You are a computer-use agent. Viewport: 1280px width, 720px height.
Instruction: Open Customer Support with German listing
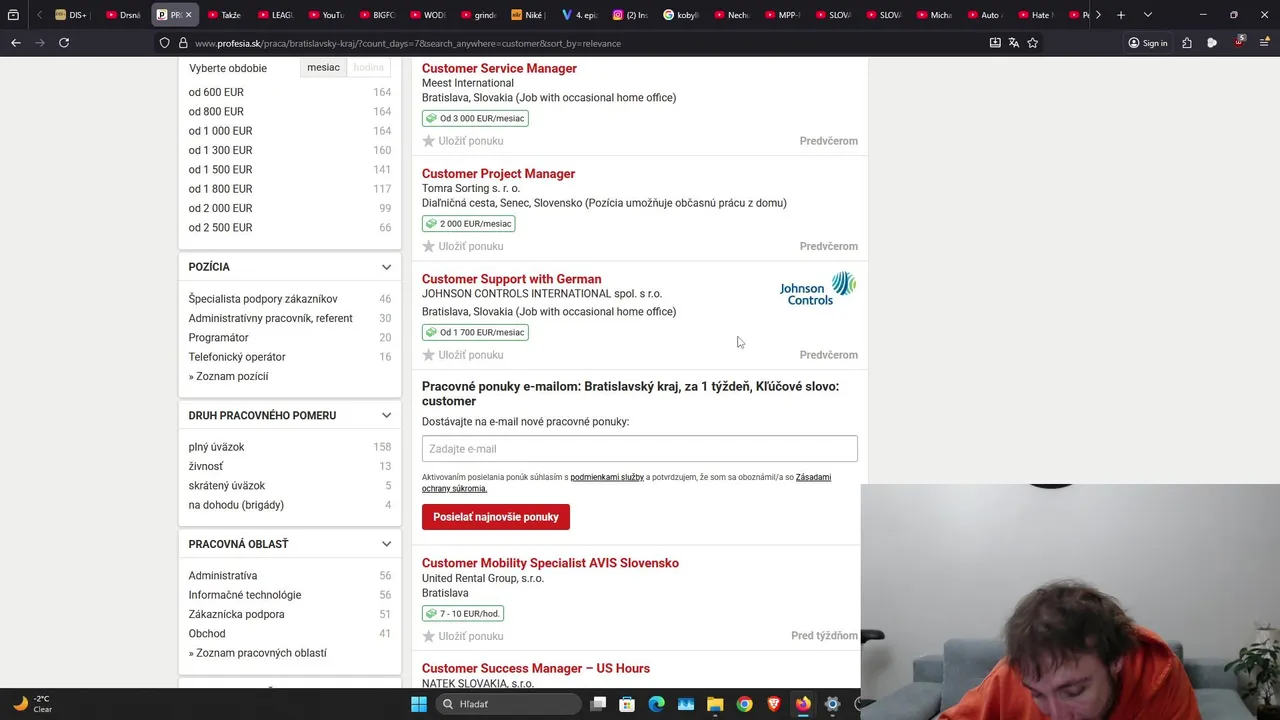tap(511, 279)
